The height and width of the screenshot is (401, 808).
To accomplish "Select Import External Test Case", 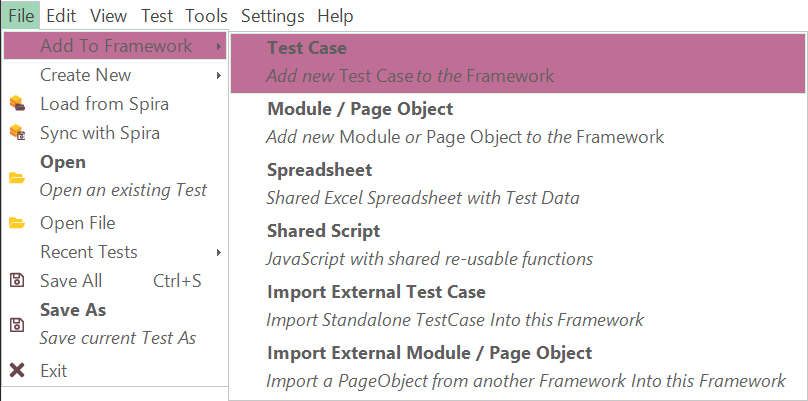I will [x=518, y=306].
